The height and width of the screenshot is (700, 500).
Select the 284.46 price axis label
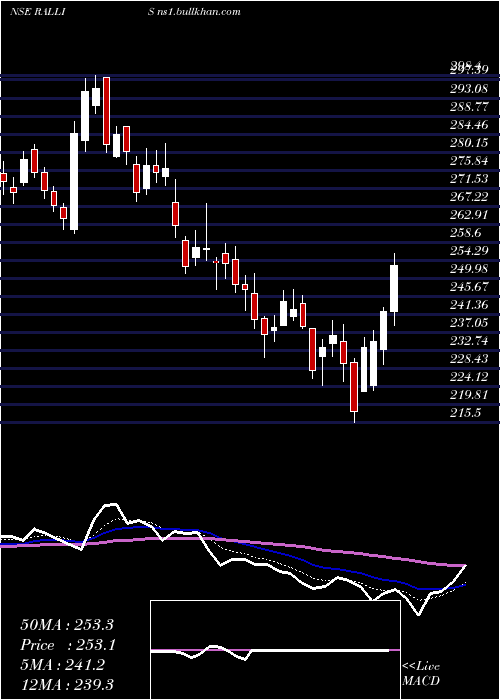(x=468, y=125)
